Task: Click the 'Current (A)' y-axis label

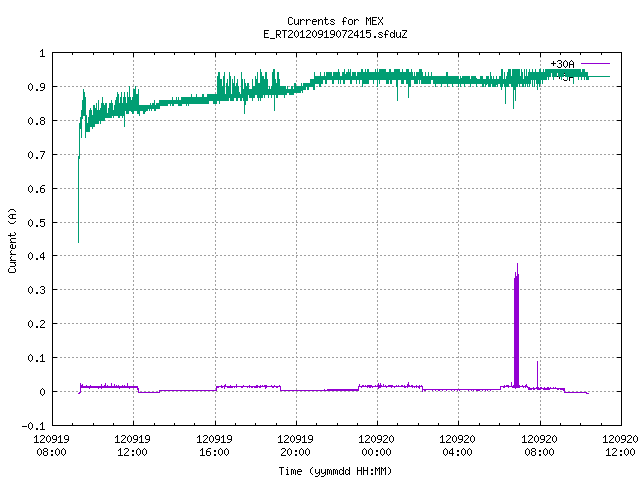Action: tap(12, 240)
